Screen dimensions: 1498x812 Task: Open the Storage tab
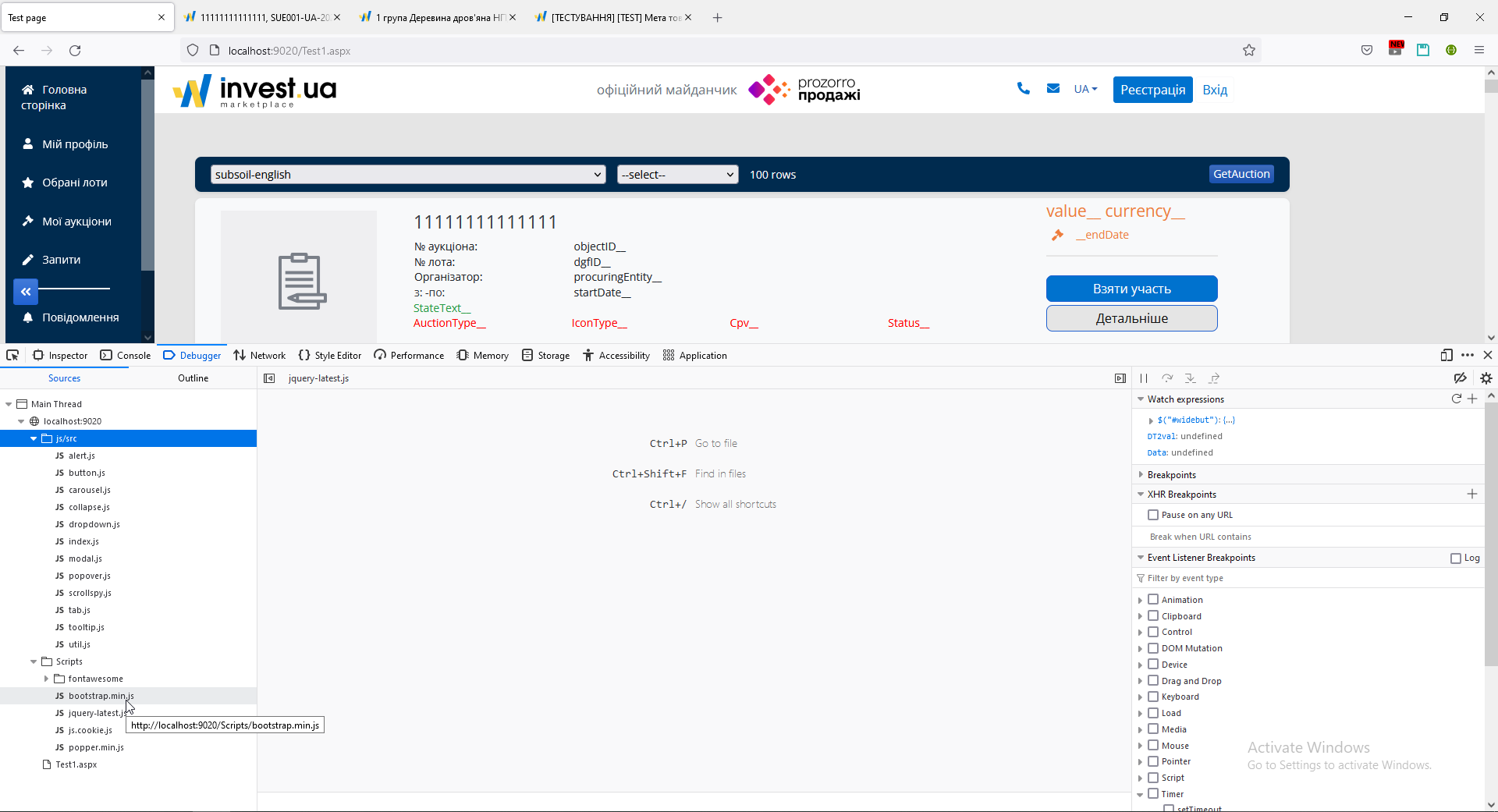click(546, 356)
